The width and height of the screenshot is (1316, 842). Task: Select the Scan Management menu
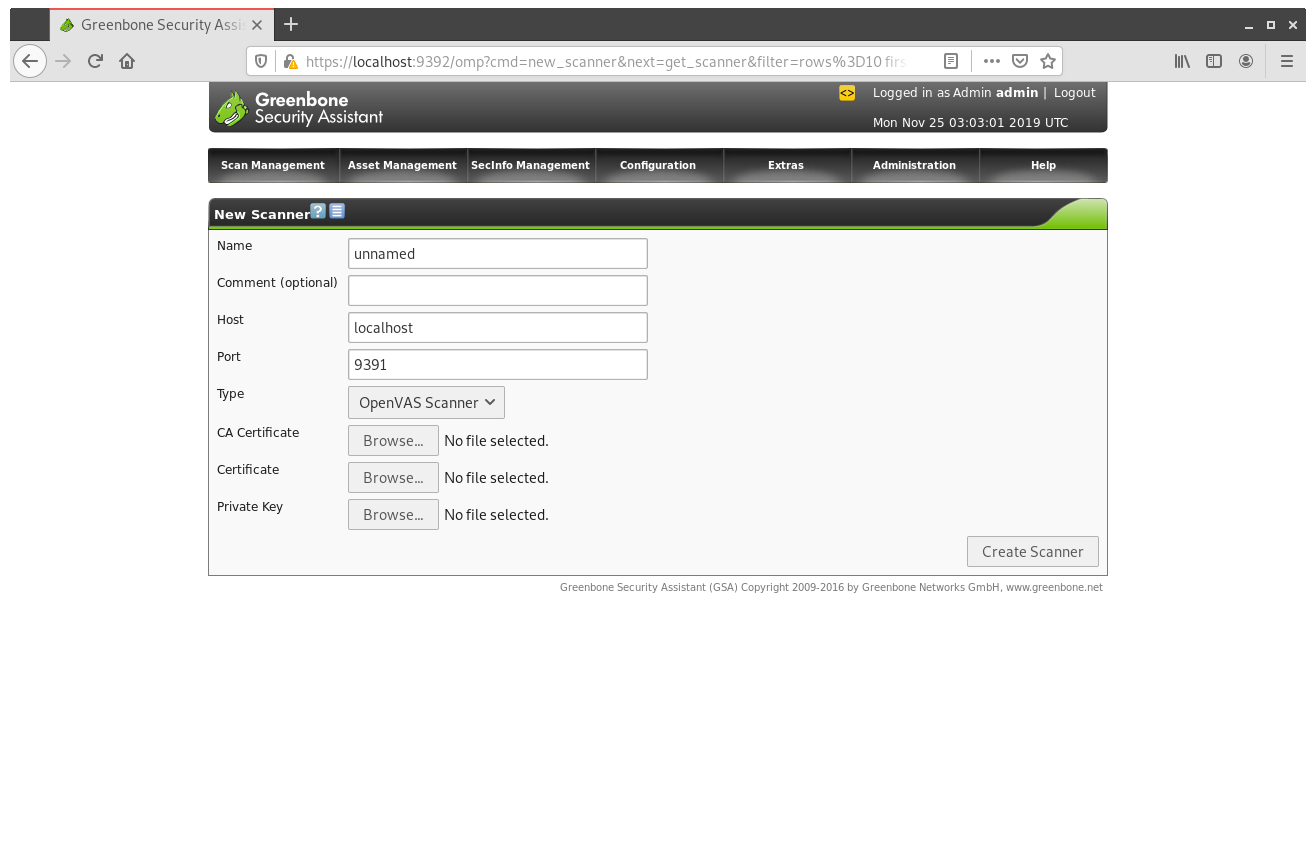[x=273, y=165]
